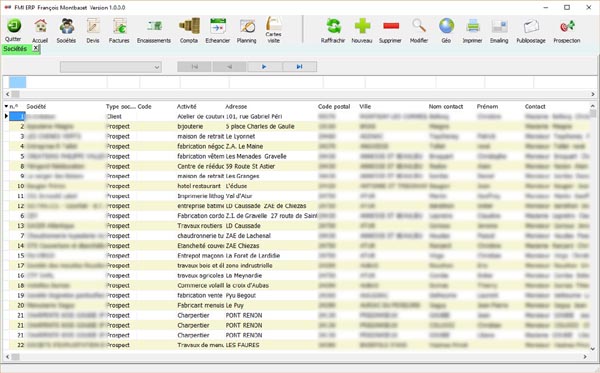Click bottom horizontal scrollbar right arrow
600x373 pixels.
coord(585,357)
